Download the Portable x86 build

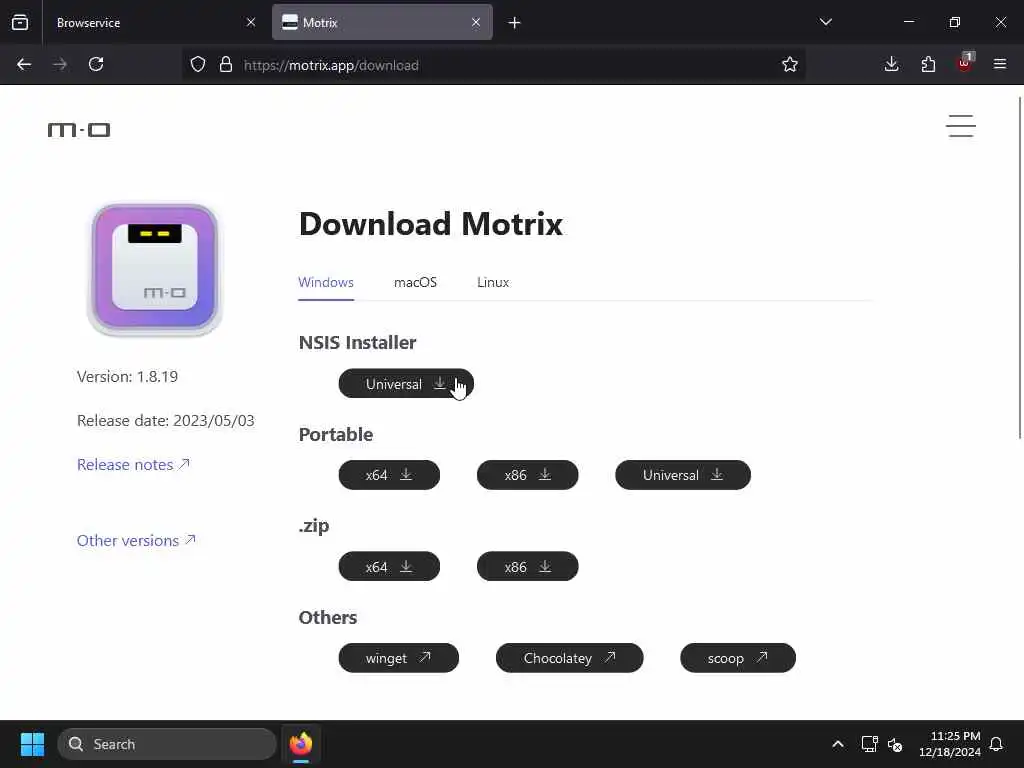click(x=528, y=475)
